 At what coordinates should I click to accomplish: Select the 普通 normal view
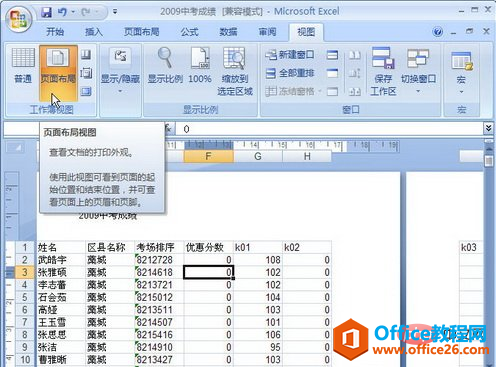pos(23,66)
